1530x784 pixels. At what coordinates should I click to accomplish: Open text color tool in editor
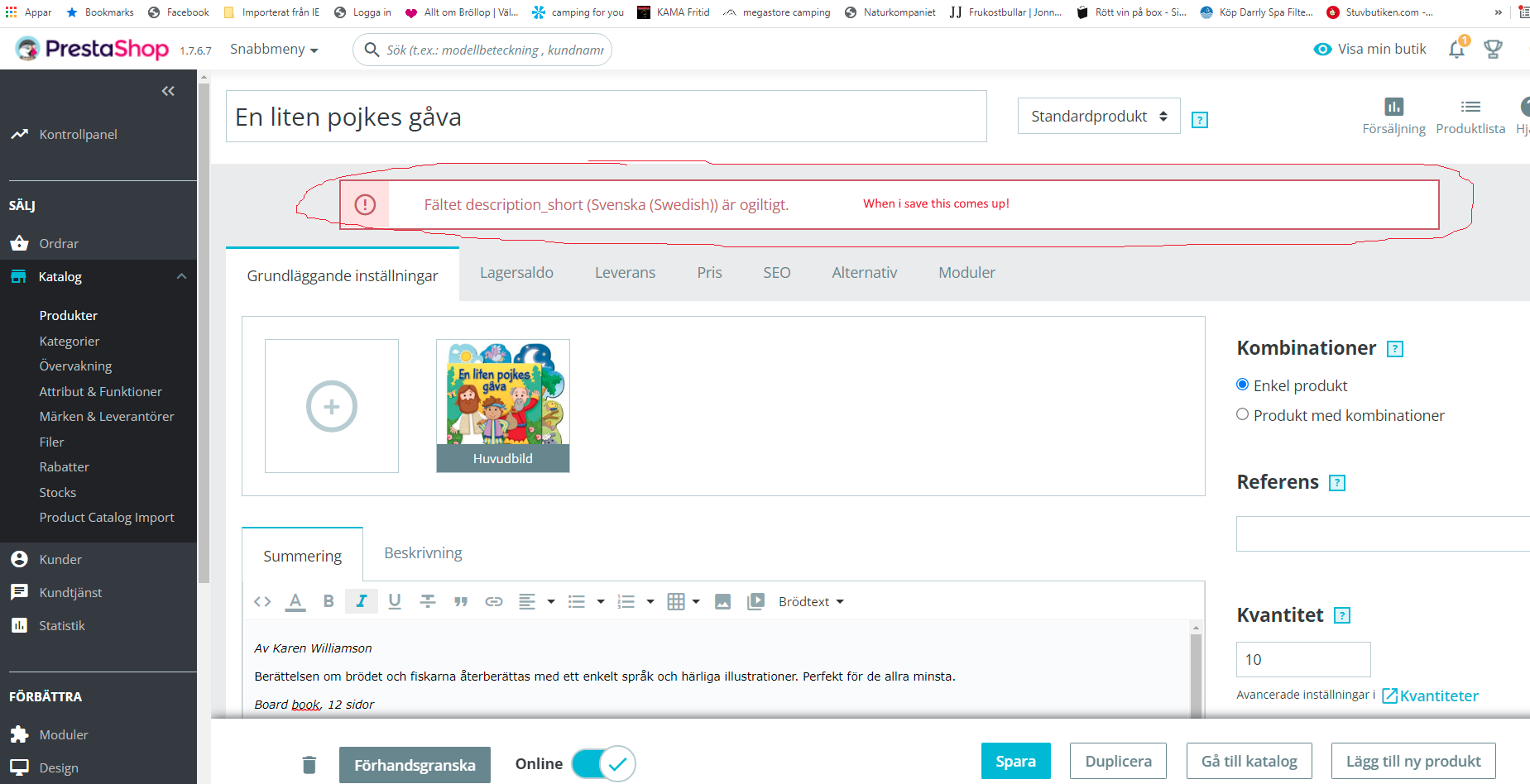coord(295,601)
